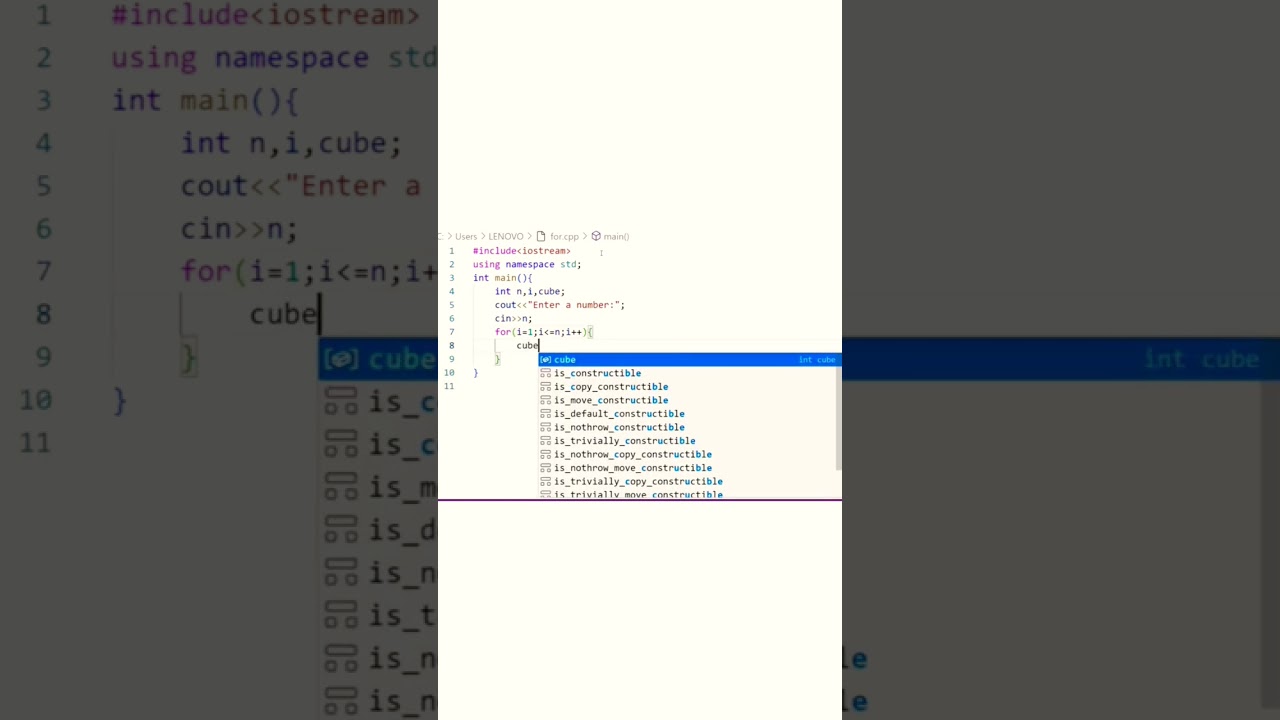1280x720 pixels.
Task: Click the struct icon beside is_move_constructible
Action: point(546,400)
